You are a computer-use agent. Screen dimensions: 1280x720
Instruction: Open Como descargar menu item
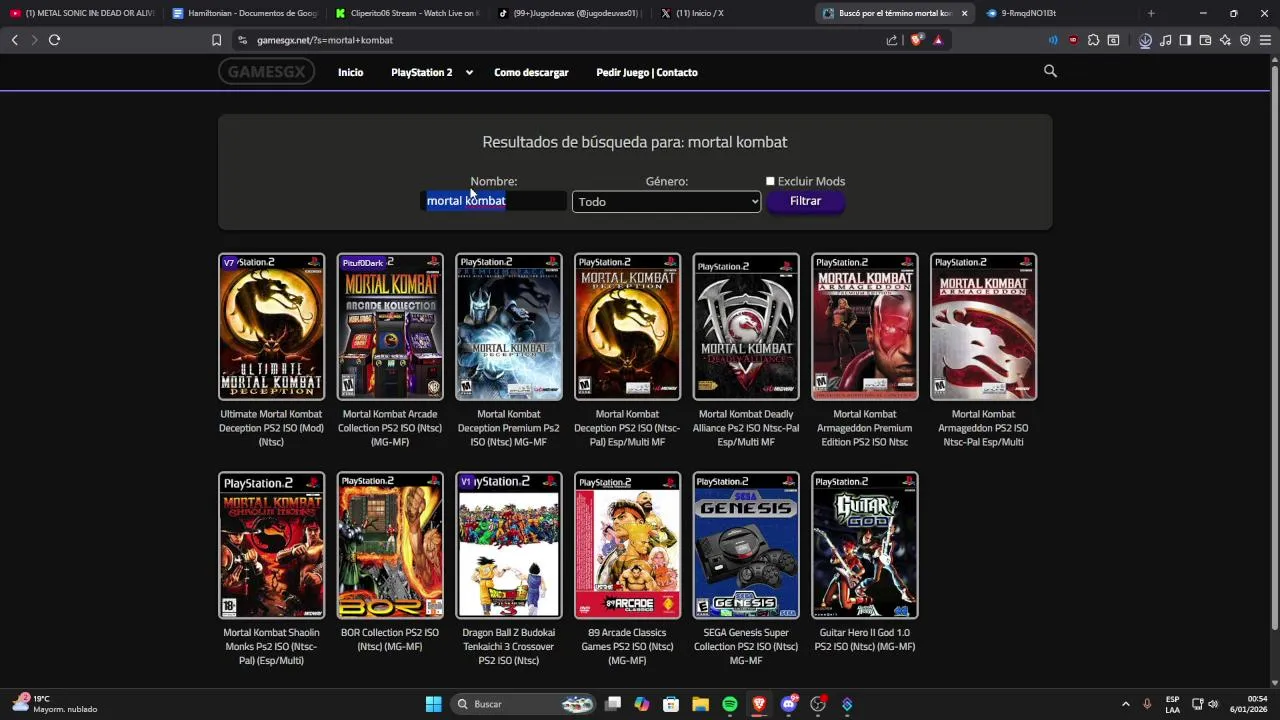(531, 72)
